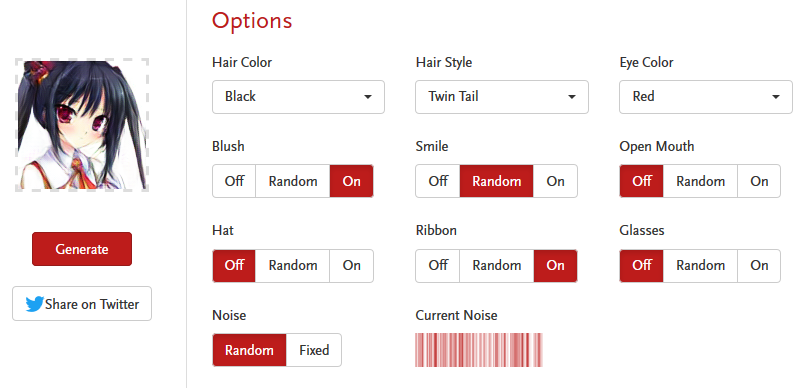Turn Hat On
Image resolution: width=809 pixels, height=389 pixels.
point(351,265)
